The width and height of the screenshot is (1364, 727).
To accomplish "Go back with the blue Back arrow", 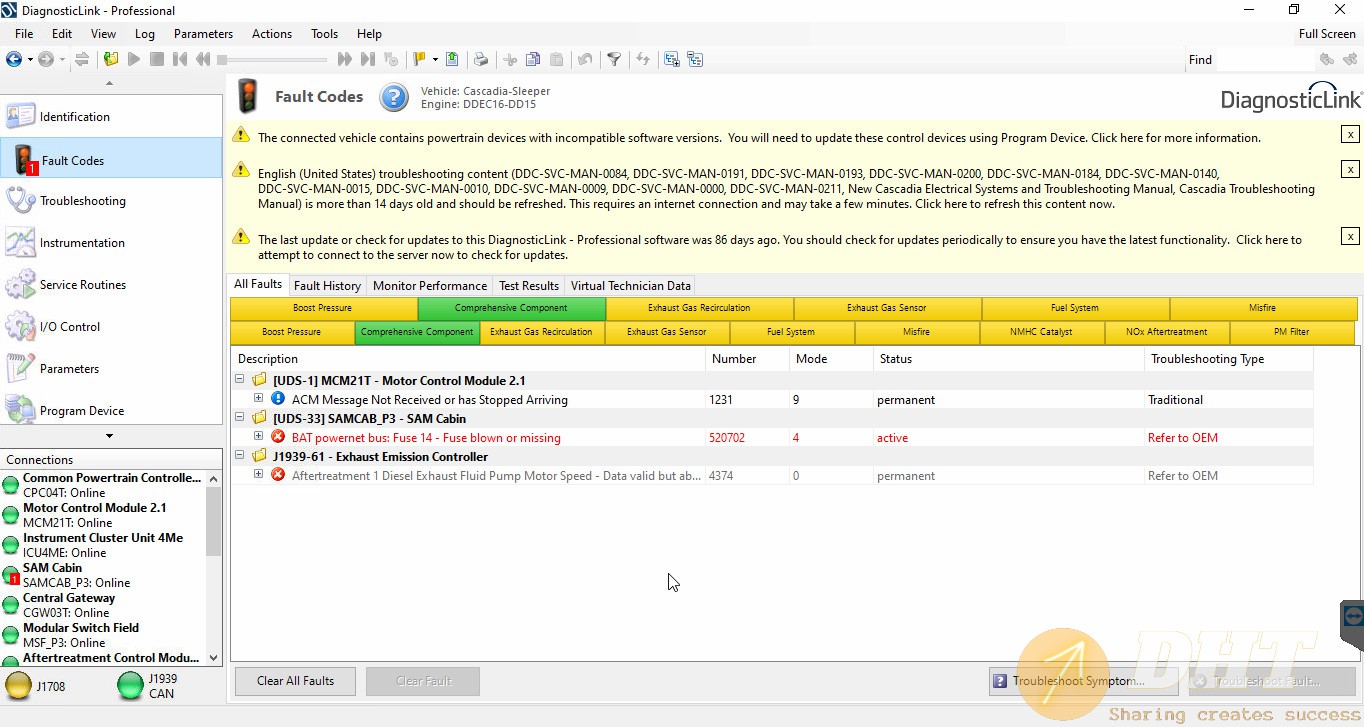I will (x=14, y=59).
